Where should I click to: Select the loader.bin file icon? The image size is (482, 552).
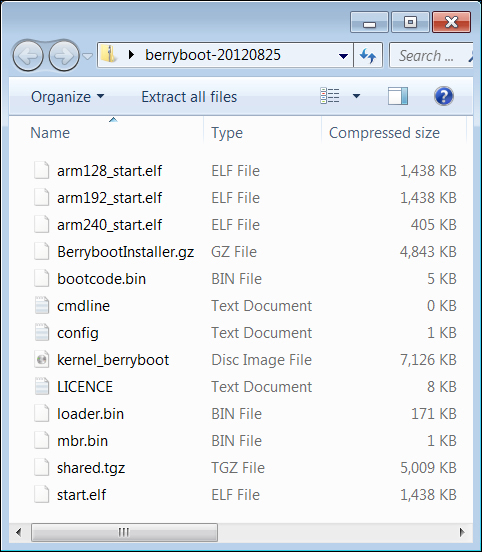click(x=42, y=414)
